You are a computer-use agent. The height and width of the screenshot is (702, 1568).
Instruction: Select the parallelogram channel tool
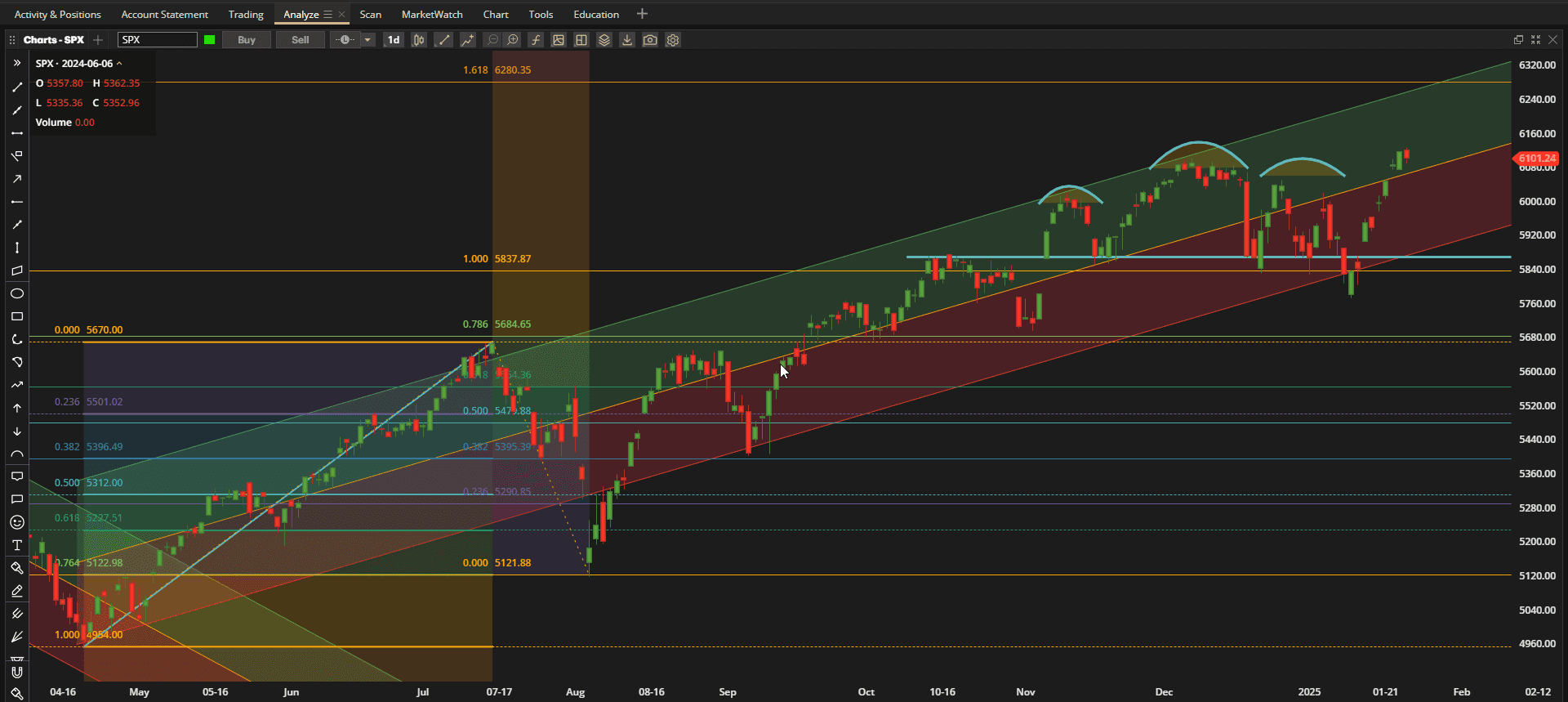point(17,271)
